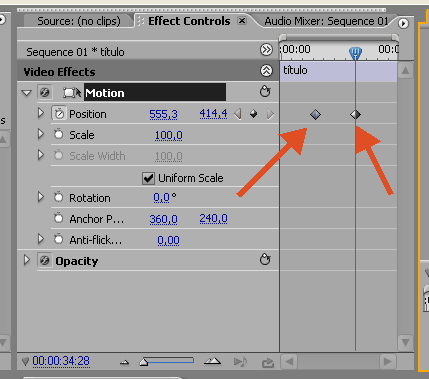This screenshot has height=379, width=429.
Task: Click the Anchor Point Y value 240,0
Action: [x=213, y=218]
